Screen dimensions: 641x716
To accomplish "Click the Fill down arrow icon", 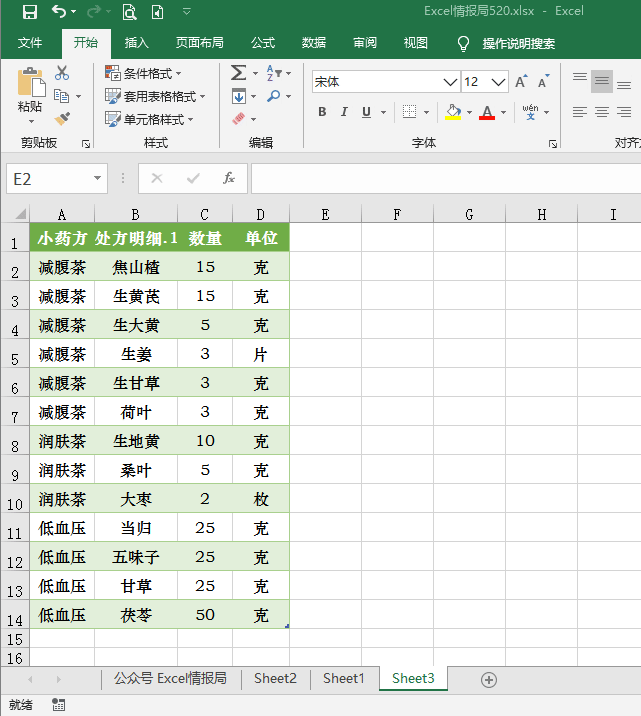I will (239, 96).
